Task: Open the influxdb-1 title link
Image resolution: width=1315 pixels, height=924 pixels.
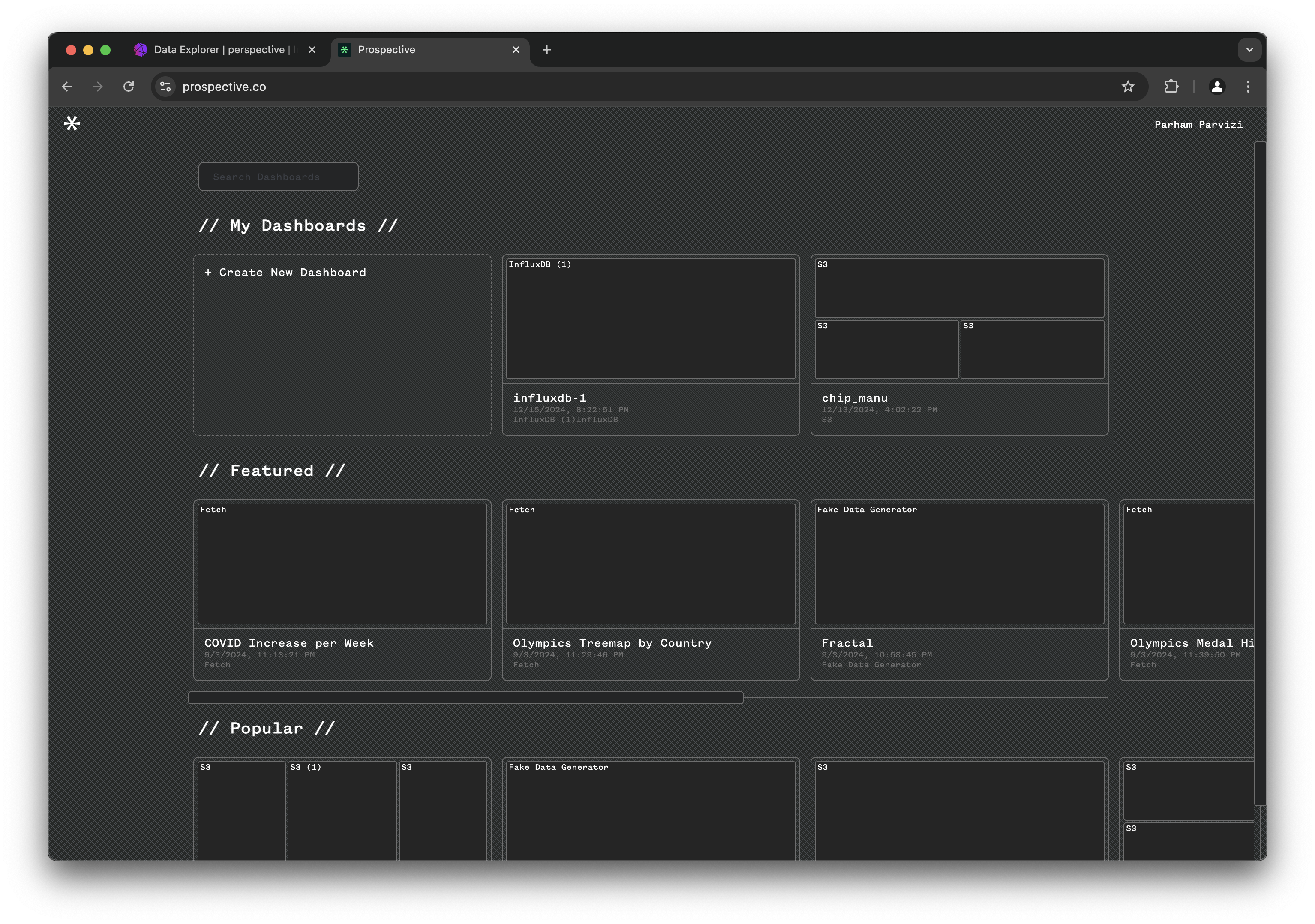Action: [549, 398]
